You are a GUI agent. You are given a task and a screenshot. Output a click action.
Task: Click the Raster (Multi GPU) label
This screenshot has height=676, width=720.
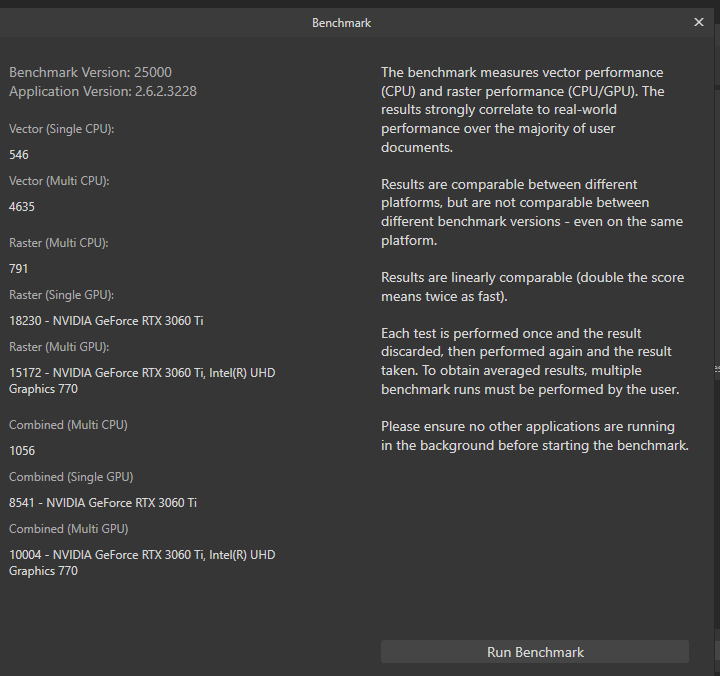pos(59,347)
